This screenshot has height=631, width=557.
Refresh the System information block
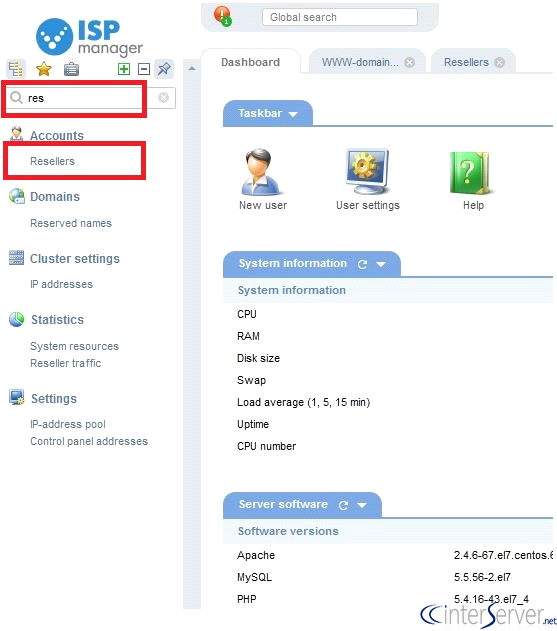362,264
